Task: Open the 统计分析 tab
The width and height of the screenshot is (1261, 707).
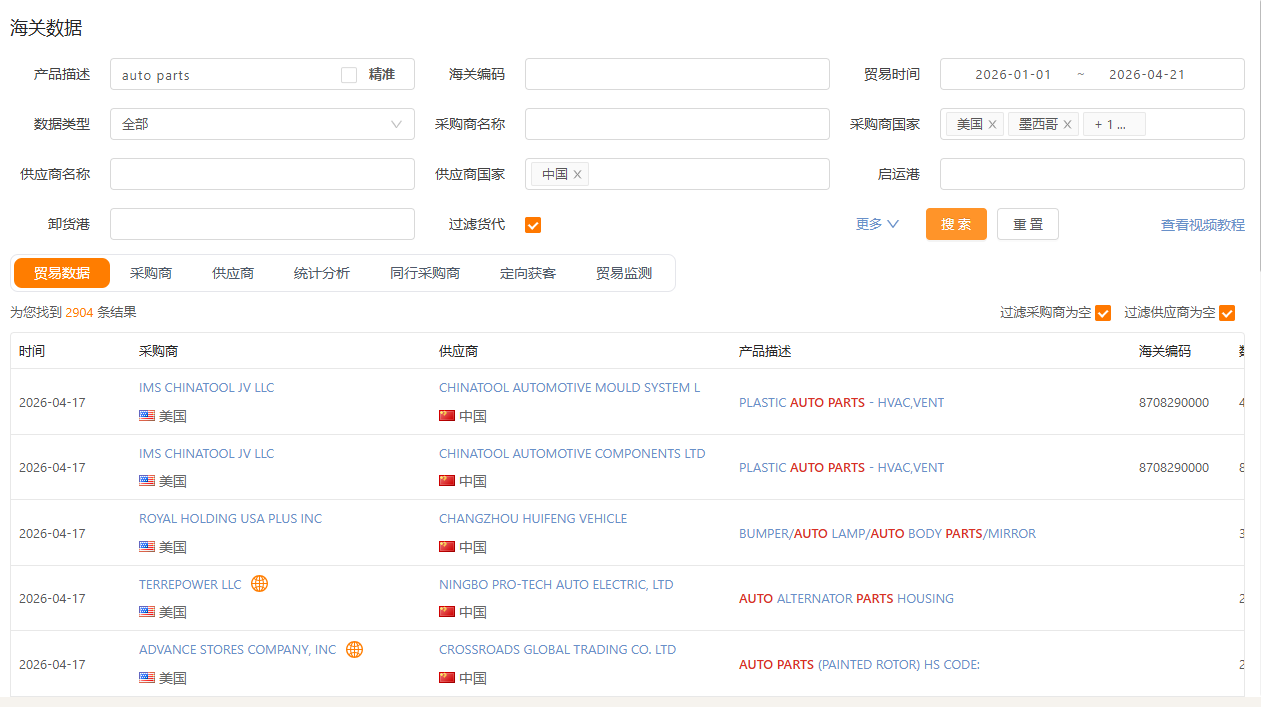Action: pos(322,273)
